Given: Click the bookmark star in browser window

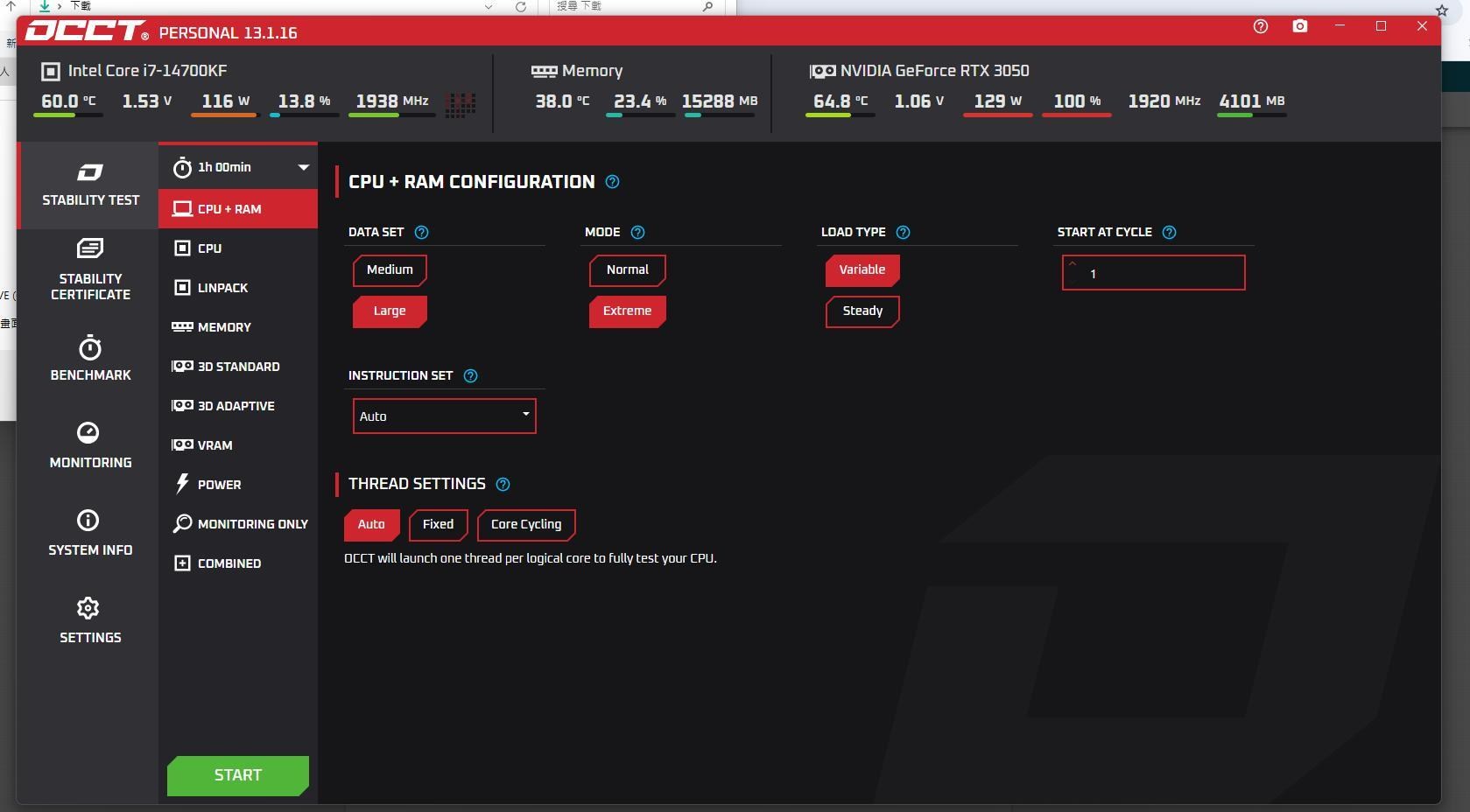Looking at the screenshot, I should tap(1442, 10).
